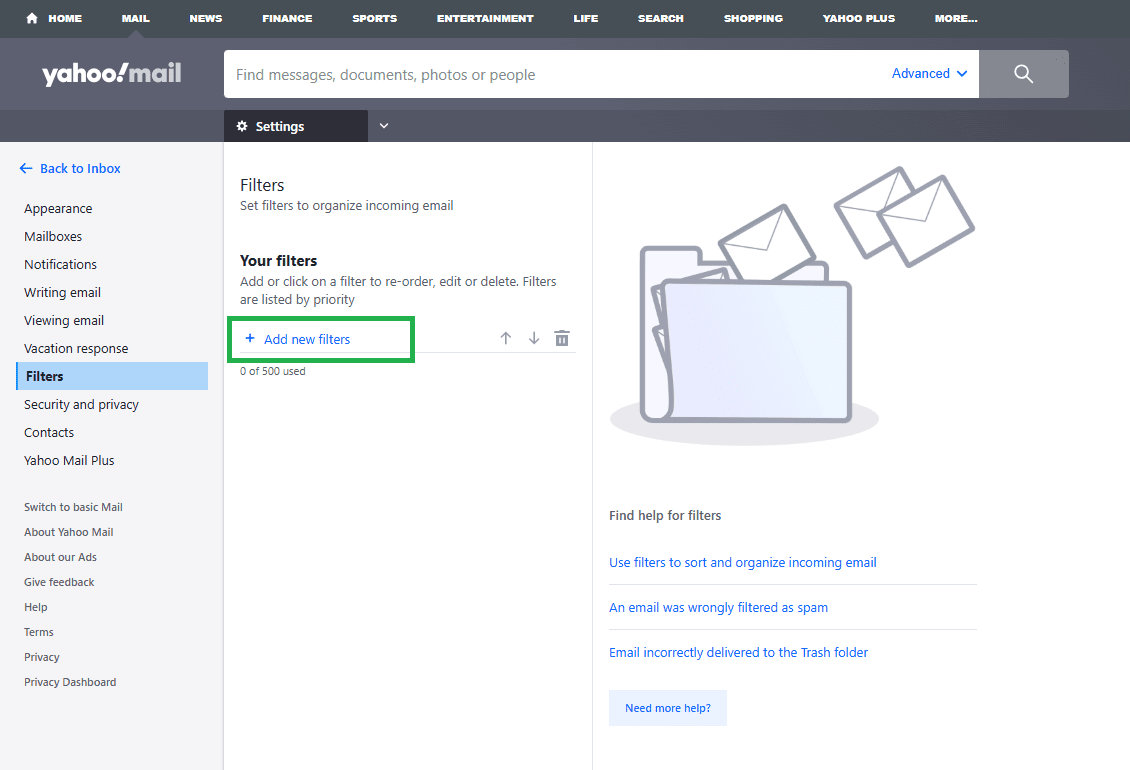Open Shopping in top navigation
This screenshot has height=770, width=1130.
[753, 18]
